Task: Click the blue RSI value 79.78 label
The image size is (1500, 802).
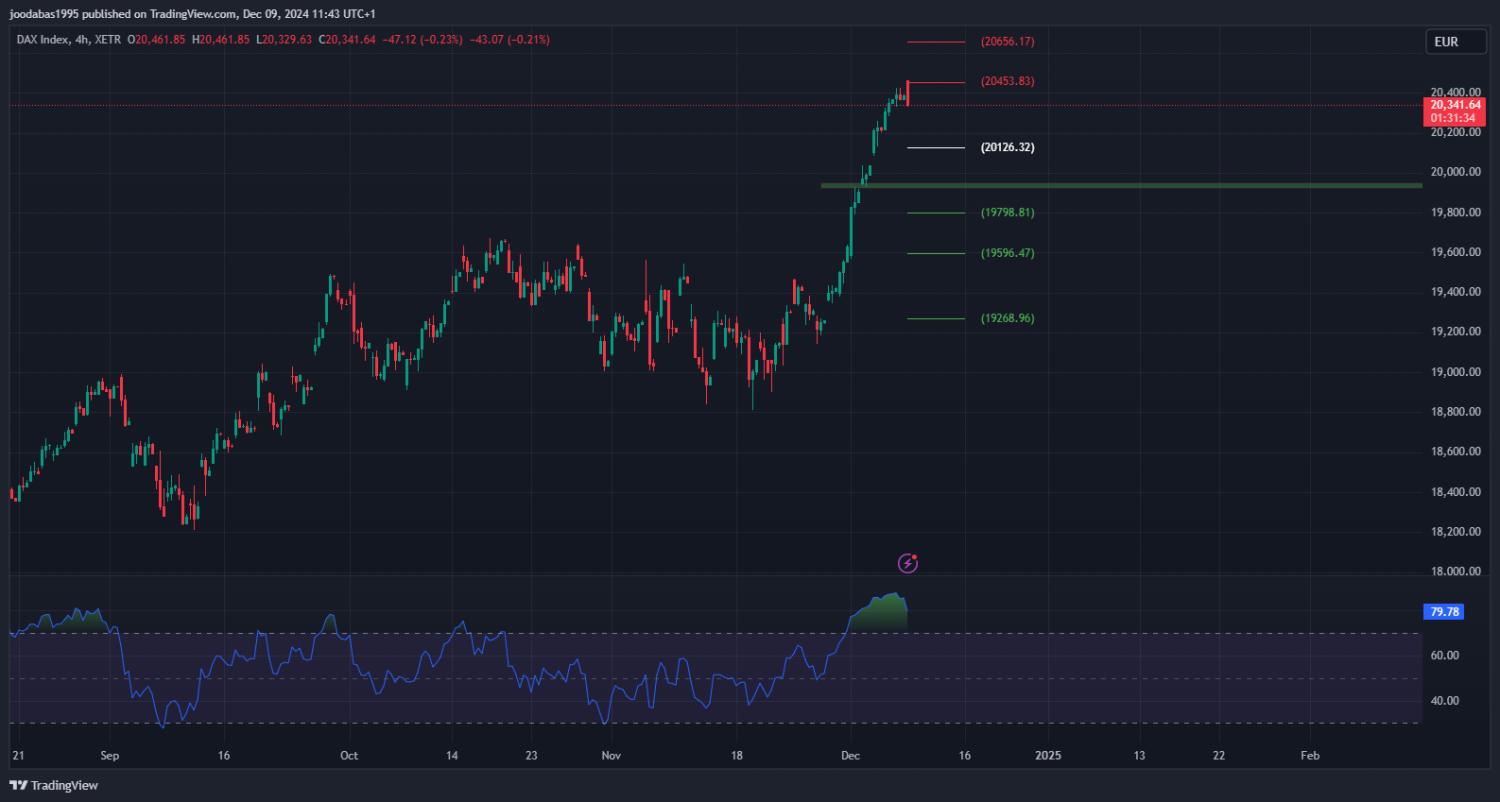Action: [1442, 612]
